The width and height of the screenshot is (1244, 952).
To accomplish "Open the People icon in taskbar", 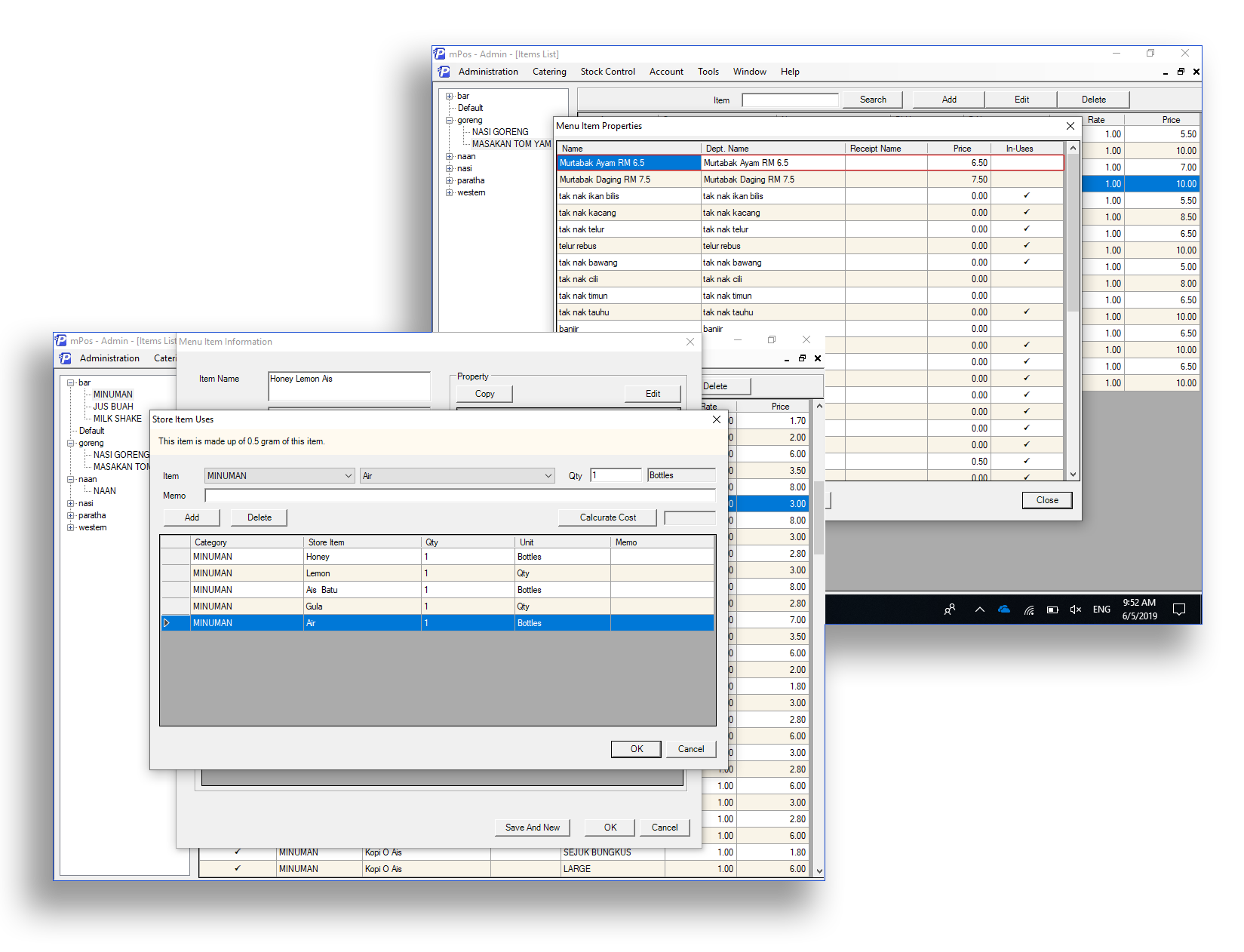I will coord(950,610).
